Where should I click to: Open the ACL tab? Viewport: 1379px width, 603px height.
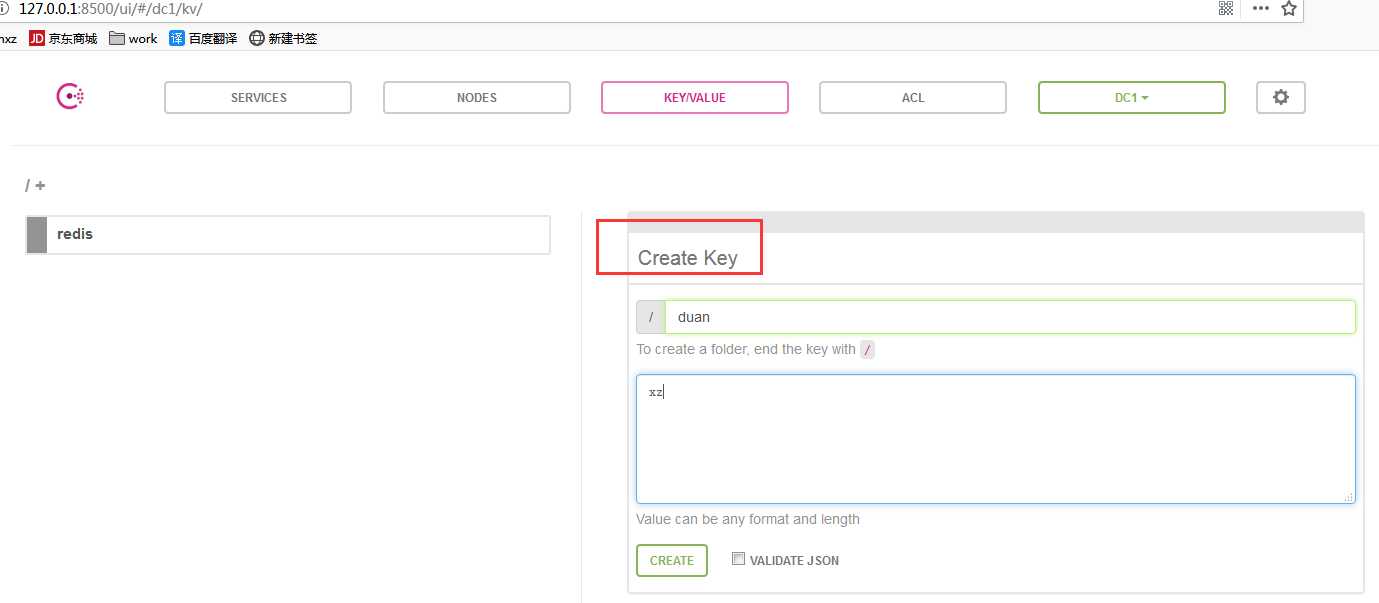click(x=913, y=97)
